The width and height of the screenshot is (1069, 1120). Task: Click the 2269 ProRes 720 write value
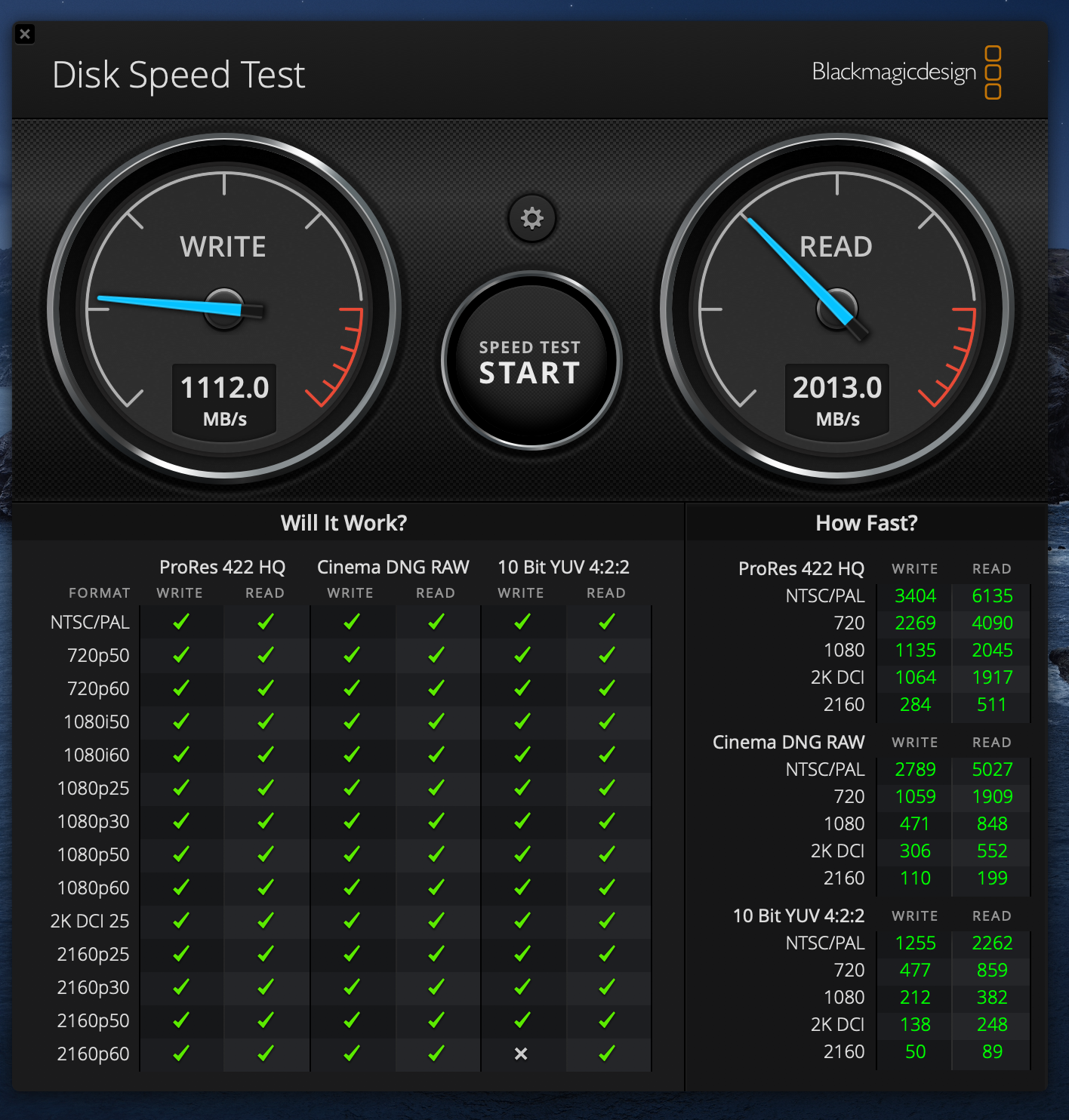(x=916, y=623)
